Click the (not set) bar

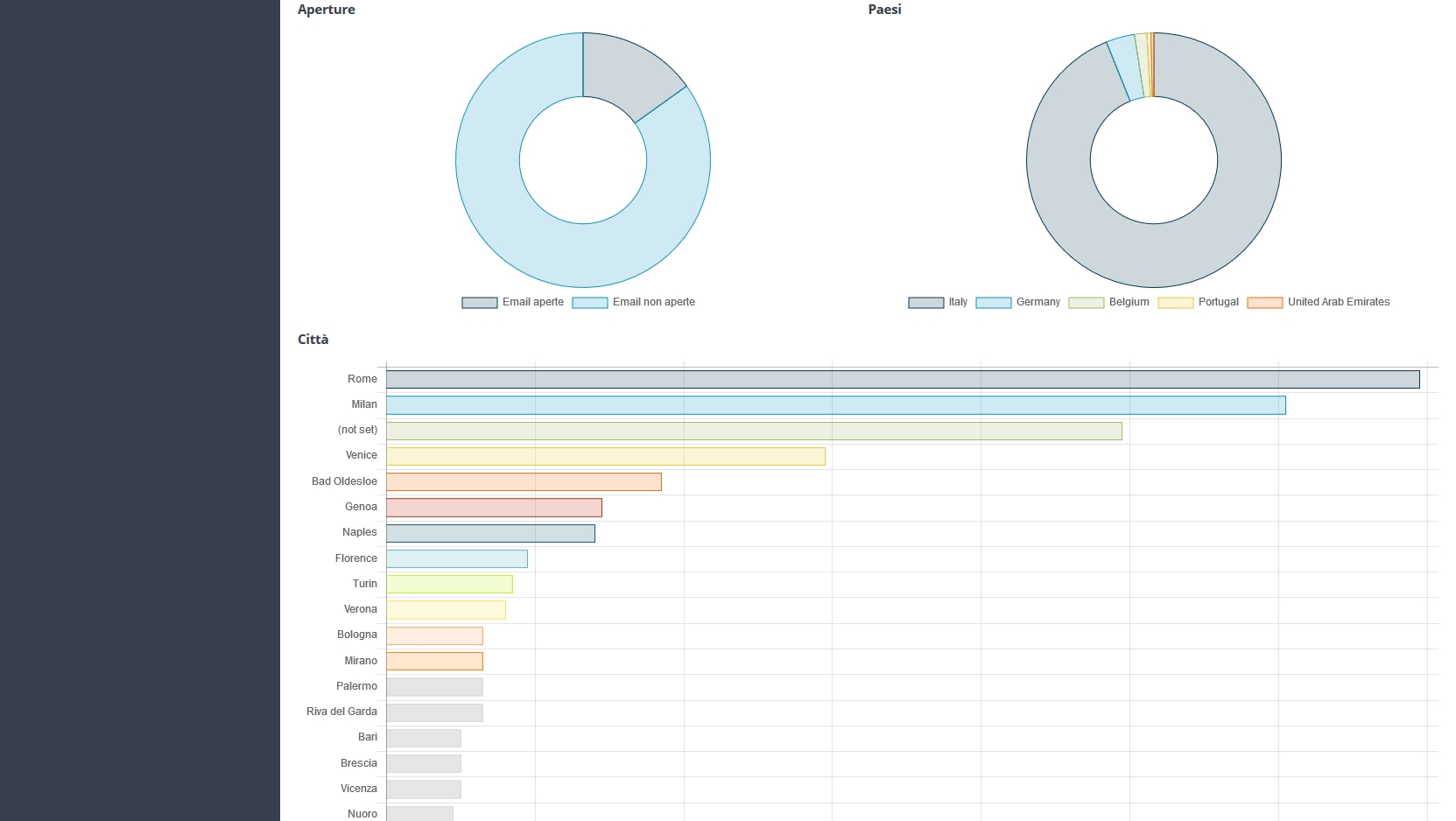coord(753,431)
